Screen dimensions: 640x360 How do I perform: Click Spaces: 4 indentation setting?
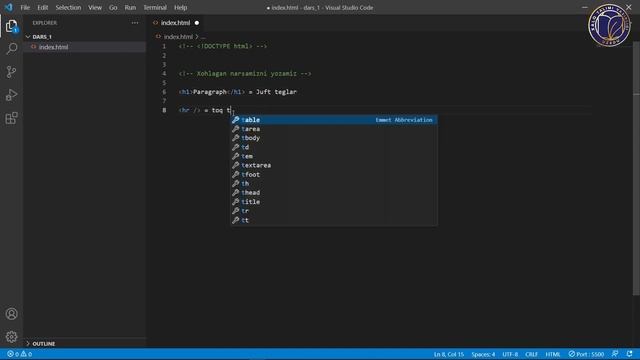coord(483,354)
